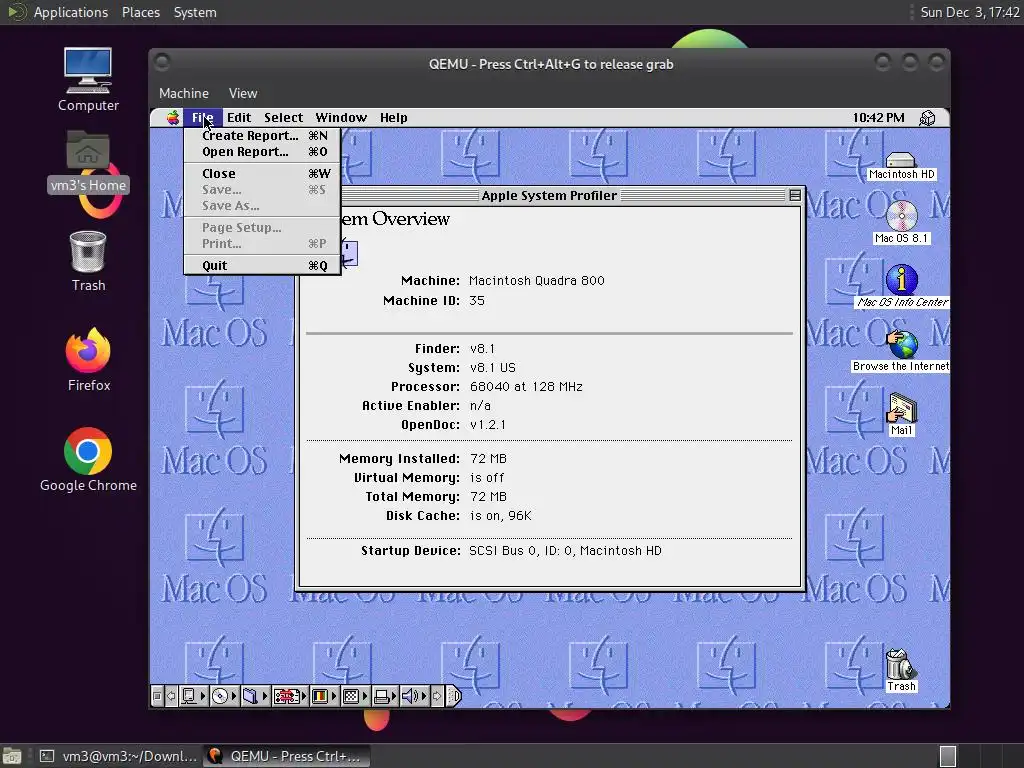
Task: Toggle windowshade box on Apple System Profiler
Action: tap(795, 195)
